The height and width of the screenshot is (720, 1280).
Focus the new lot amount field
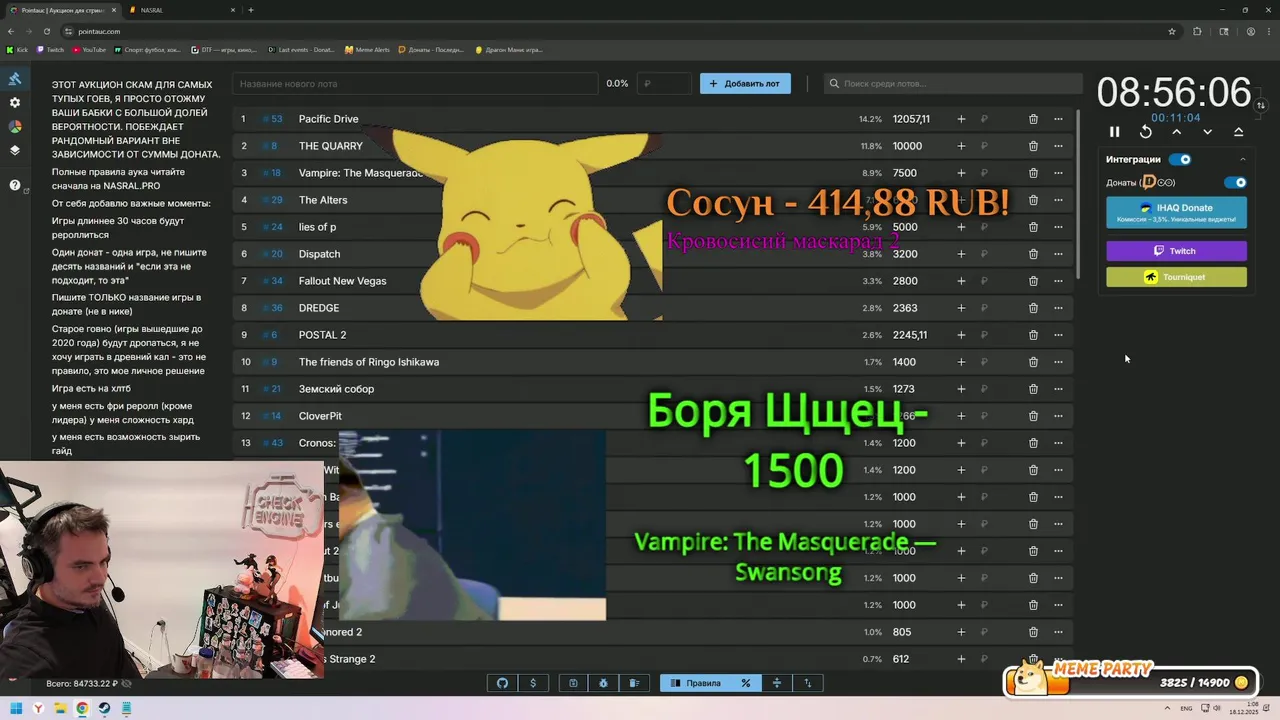pos(664,84)
